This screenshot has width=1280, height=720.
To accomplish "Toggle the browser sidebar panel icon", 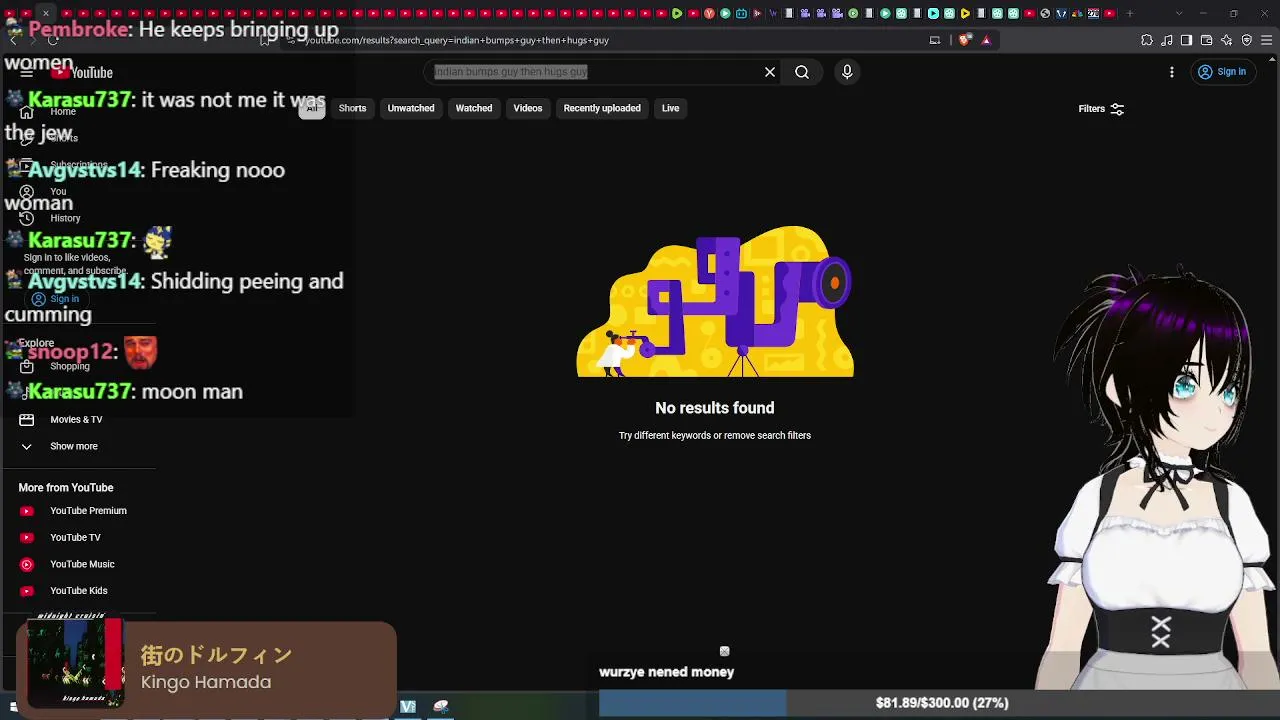I will 1186,40.
